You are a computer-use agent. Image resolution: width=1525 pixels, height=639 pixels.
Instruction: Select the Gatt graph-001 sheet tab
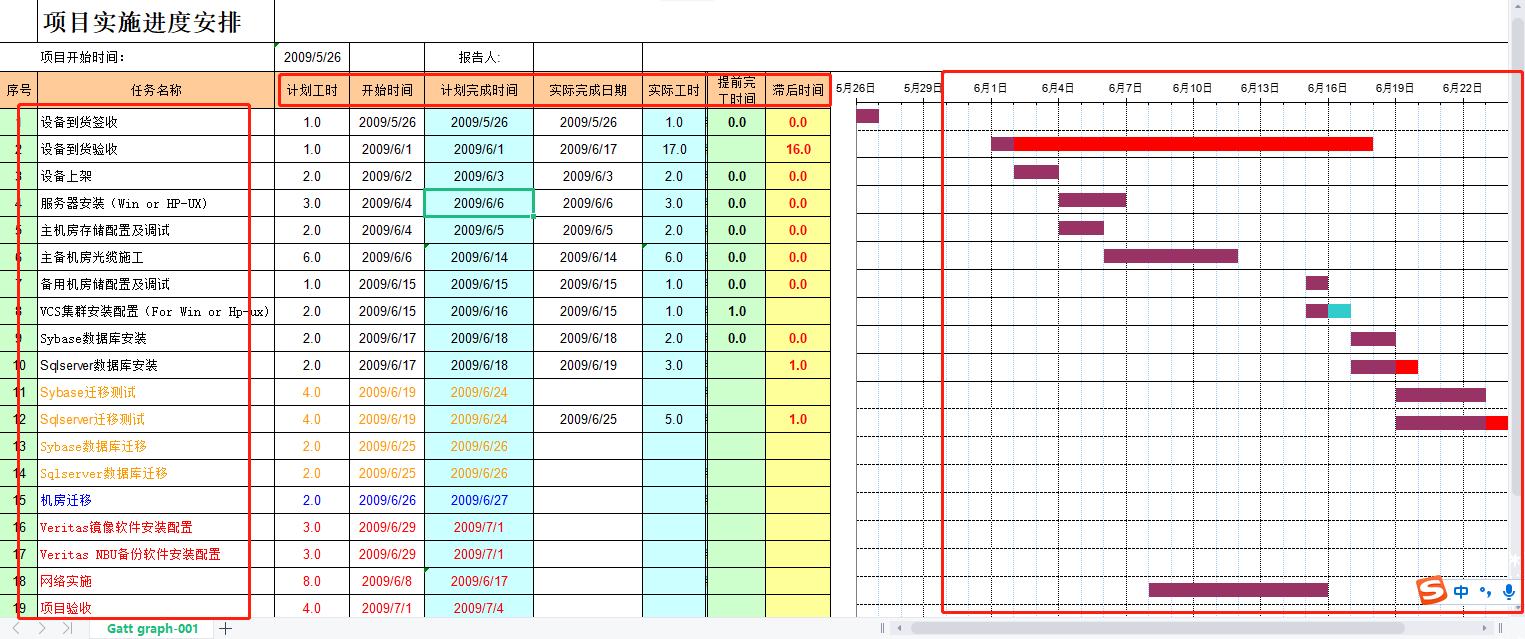[153, 628]
